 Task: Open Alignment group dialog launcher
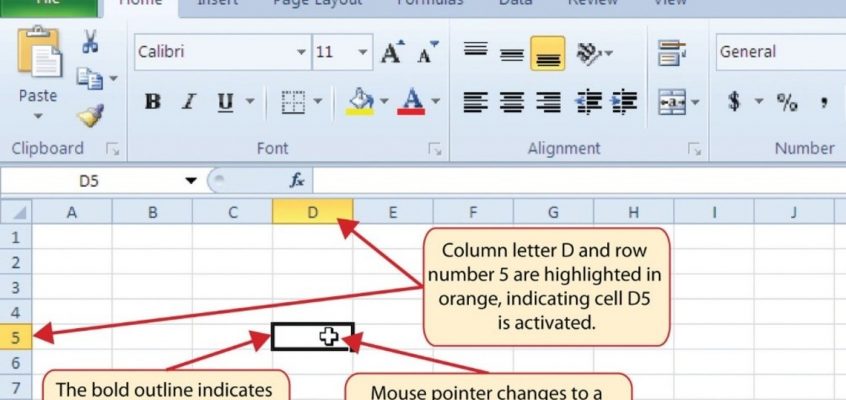pos(695,150)
